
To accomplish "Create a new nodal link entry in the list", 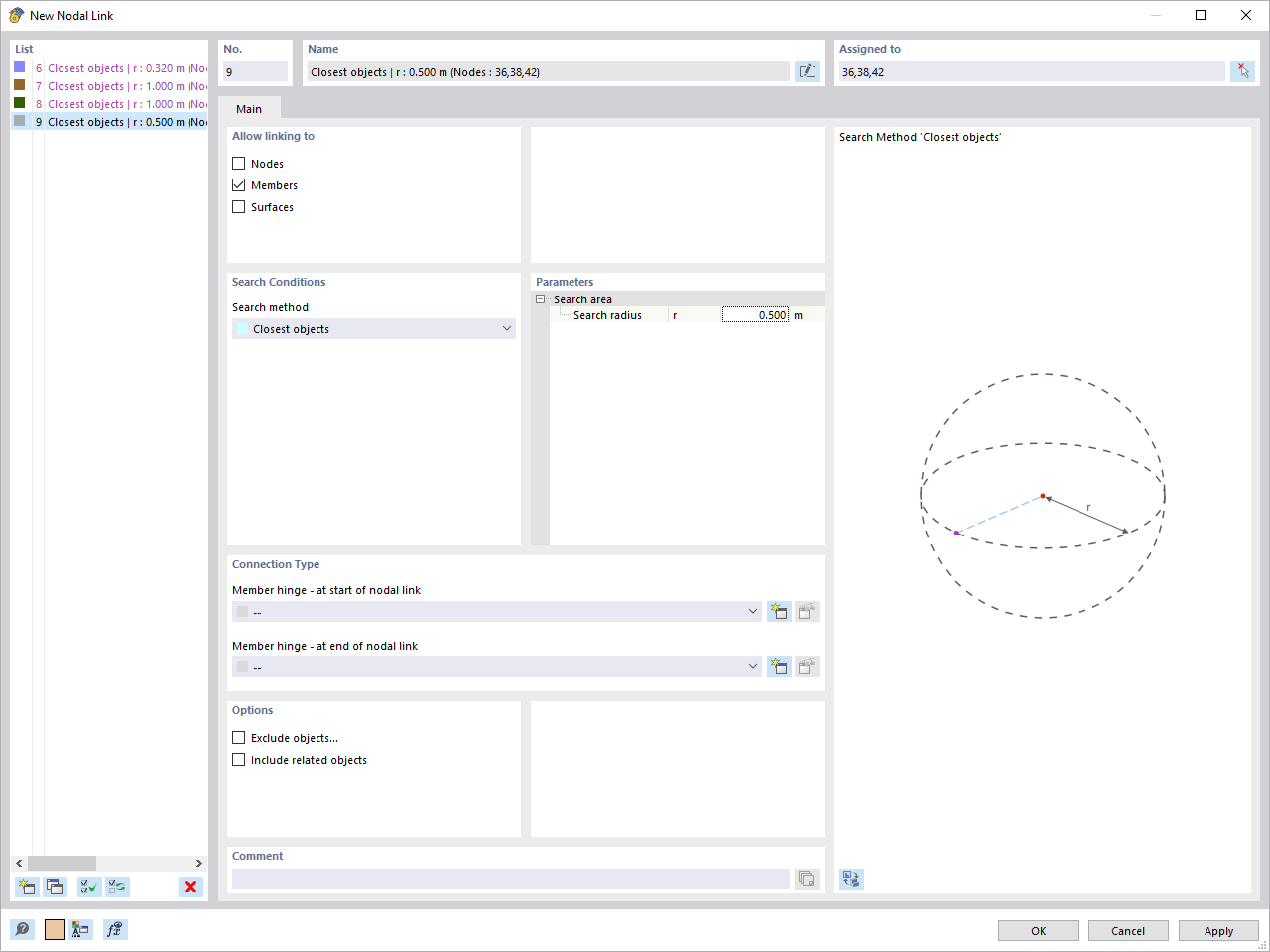I will tap(26, 887).
